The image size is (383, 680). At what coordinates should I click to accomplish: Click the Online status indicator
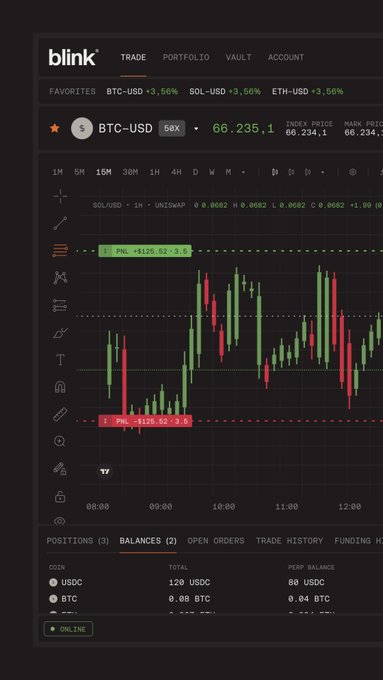click(x=68, y=629)
